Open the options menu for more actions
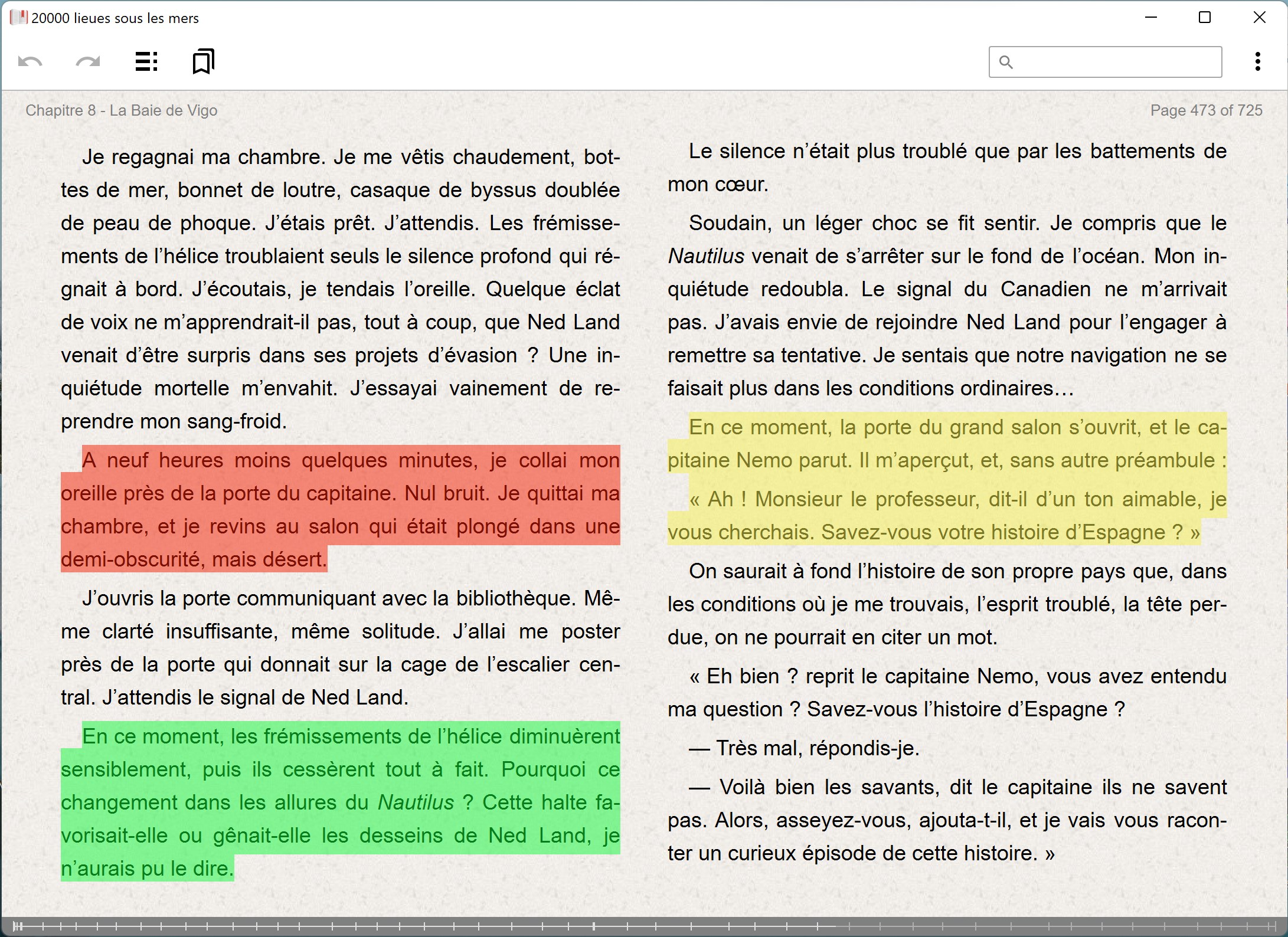Viewport: 1288px width, 937px height. pos(1258,61)
